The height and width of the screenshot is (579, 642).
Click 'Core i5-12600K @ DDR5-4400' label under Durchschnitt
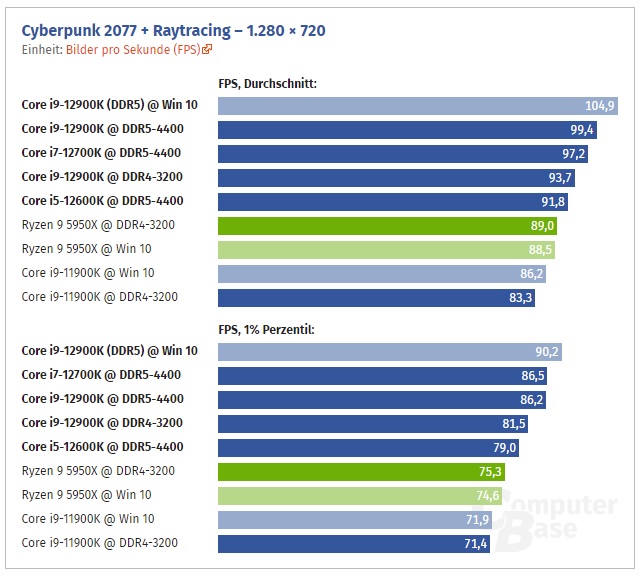(x=102, y=201)
